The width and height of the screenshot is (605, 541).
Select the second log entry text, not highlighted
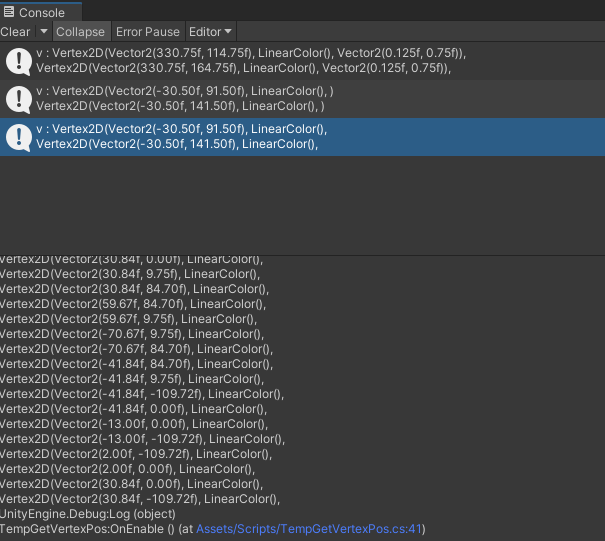pos(185,99)
